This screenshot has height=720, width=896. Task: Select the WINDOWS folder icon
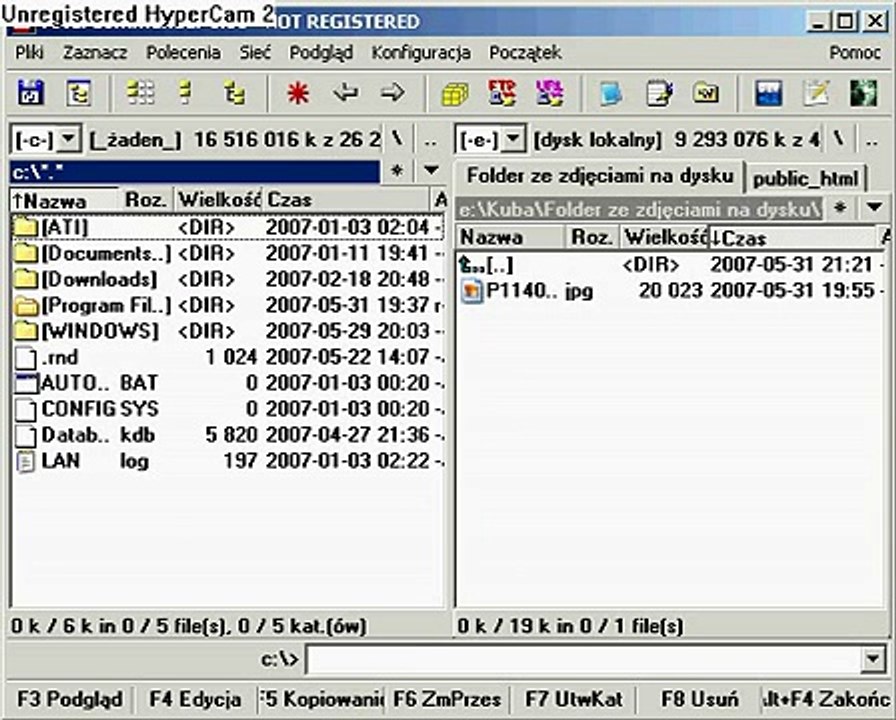[25, 331]
